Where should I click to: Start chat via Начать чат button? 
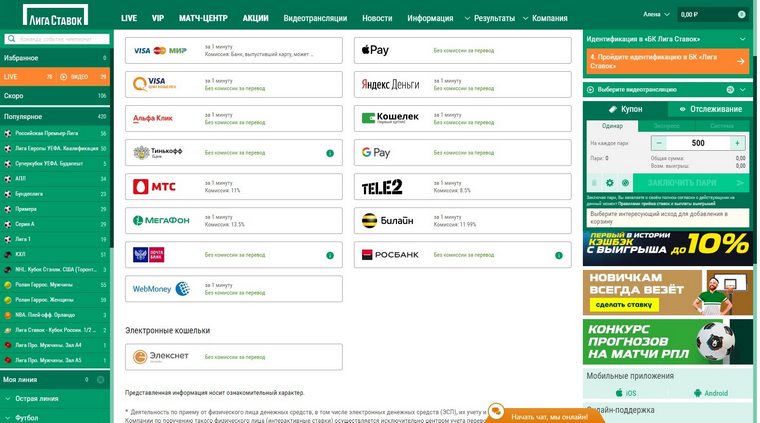pyautogui.click(x=545, y=416)
